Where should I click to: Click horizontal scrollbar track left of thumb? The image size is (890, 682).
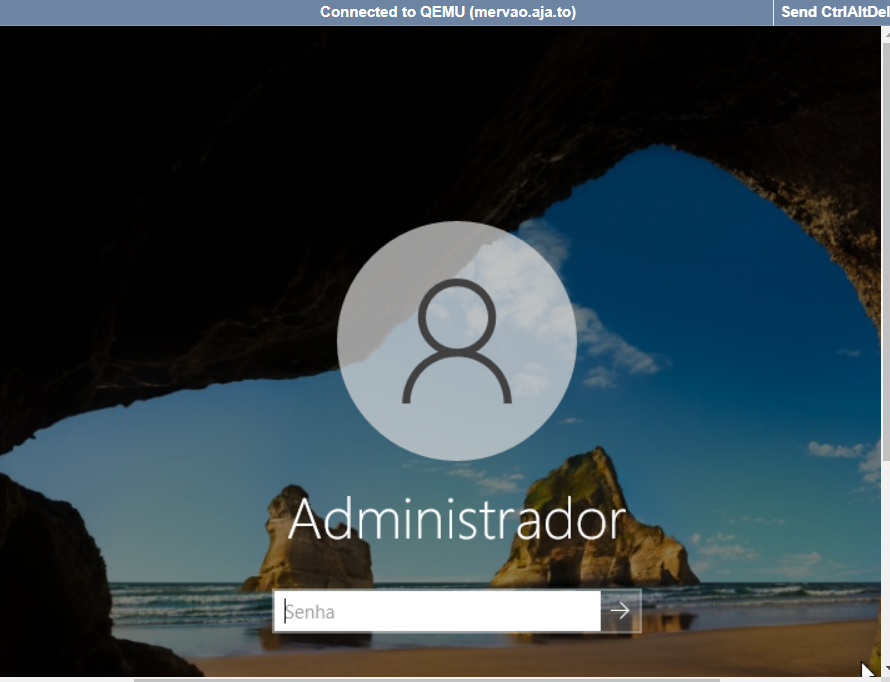click(x=65, y=679)
